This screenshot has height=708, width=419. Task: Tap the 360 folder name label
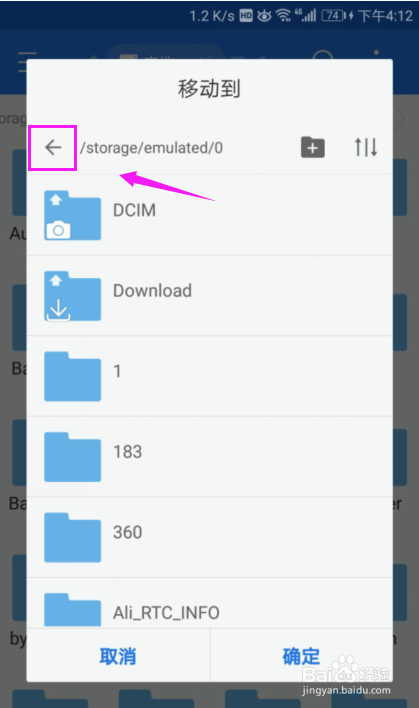[x=128, y=532]
